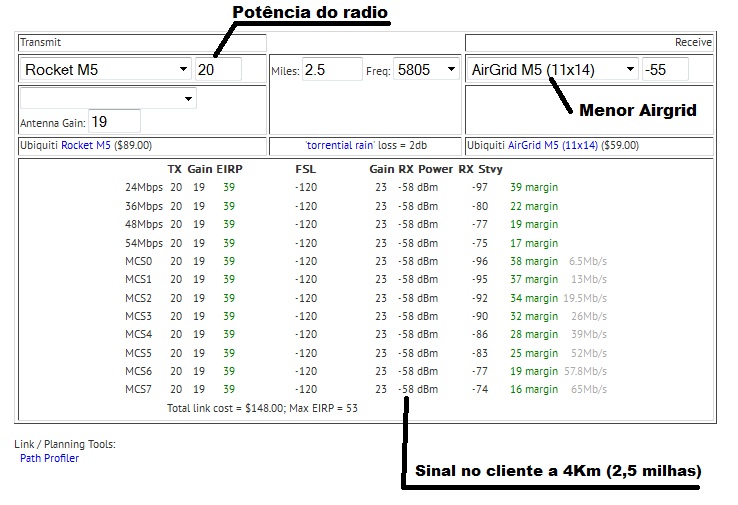
Task: Open the Rocket M5 product link
Action: 86,145
